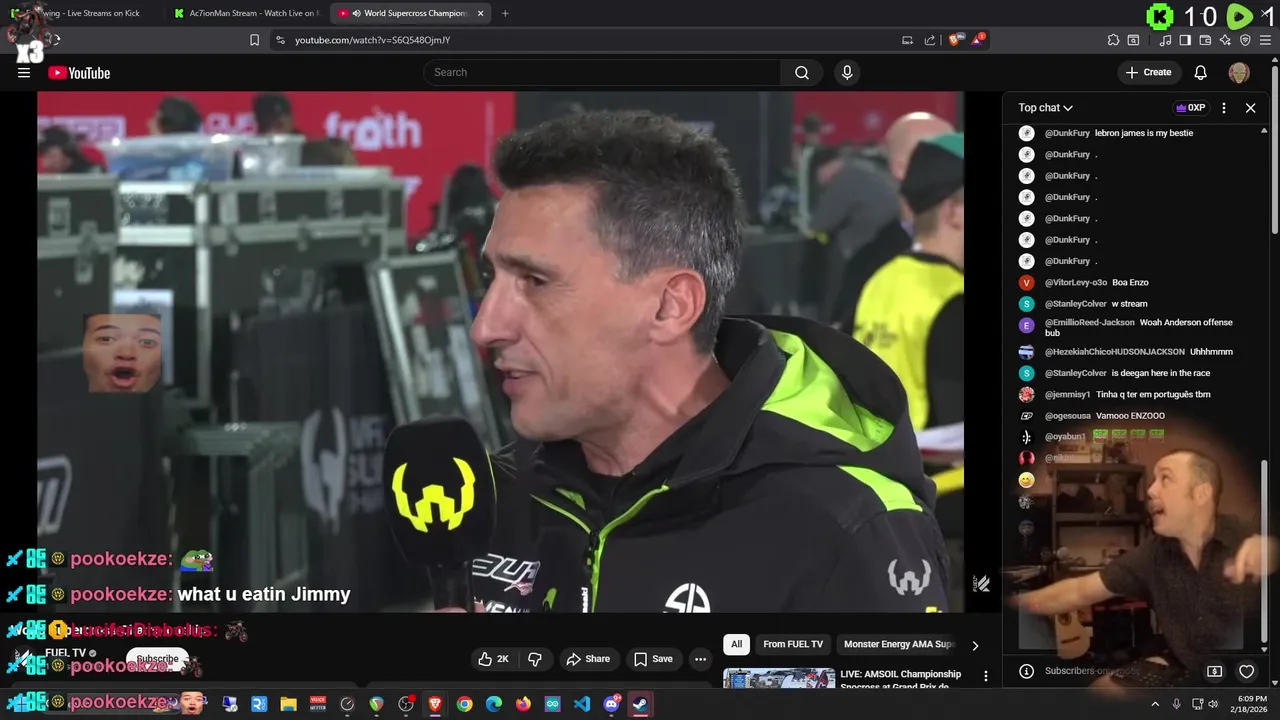
Task: Send a heart reaction in chat
Action: (x=1246, y=671)
